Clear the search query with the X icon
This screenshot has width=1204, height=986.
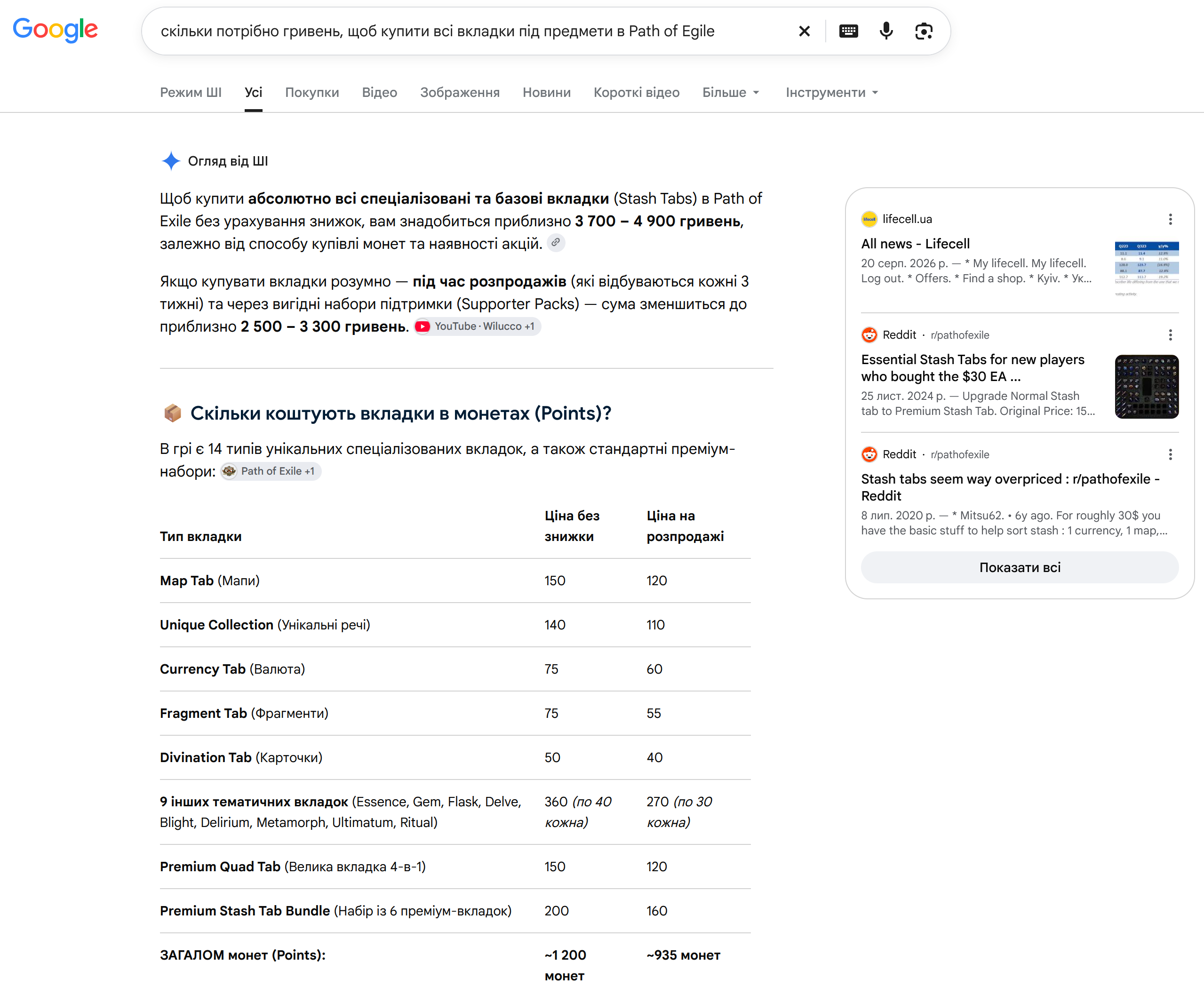(804, 31)
